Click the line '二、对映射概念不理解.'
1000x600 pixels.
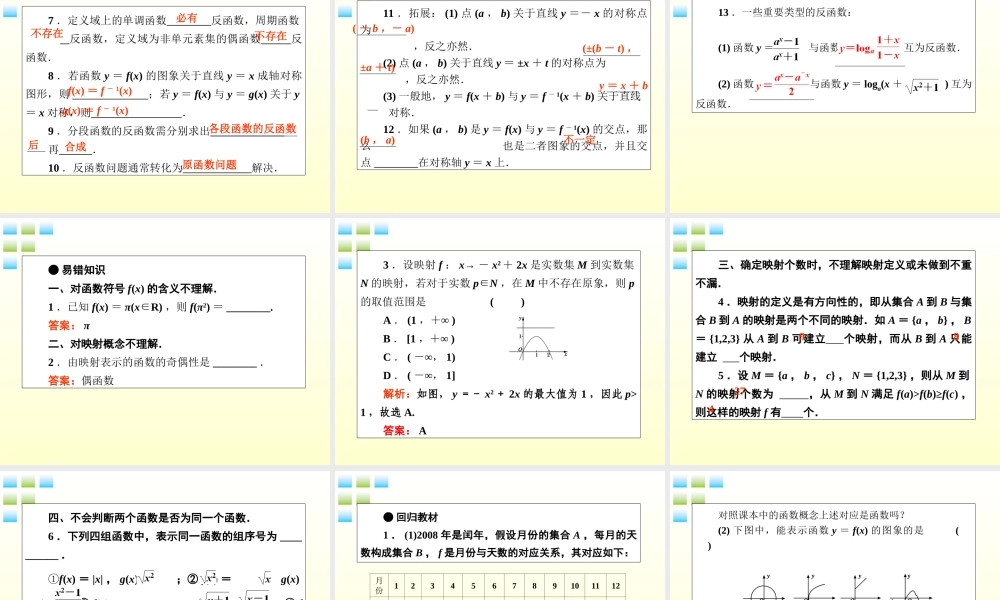(105, 344)
